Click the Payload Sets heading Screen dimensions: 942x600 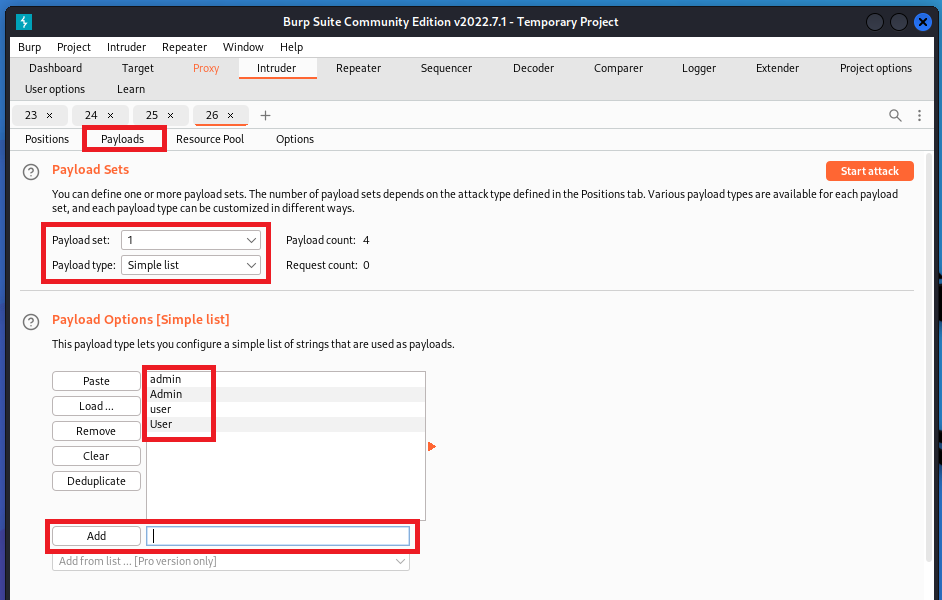click(x=91, y=169)
